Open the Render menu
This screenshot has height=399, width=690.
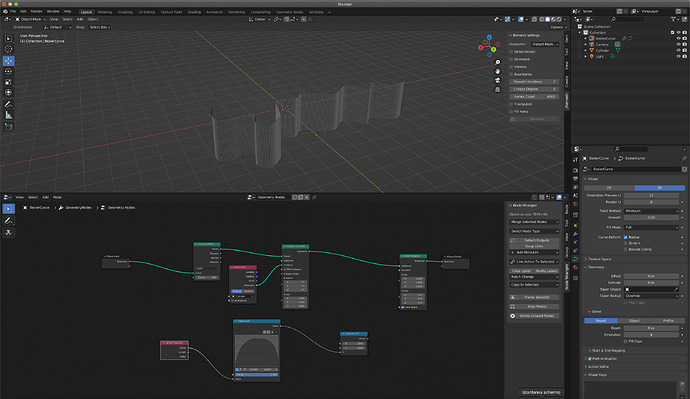(x=37, y=11)
